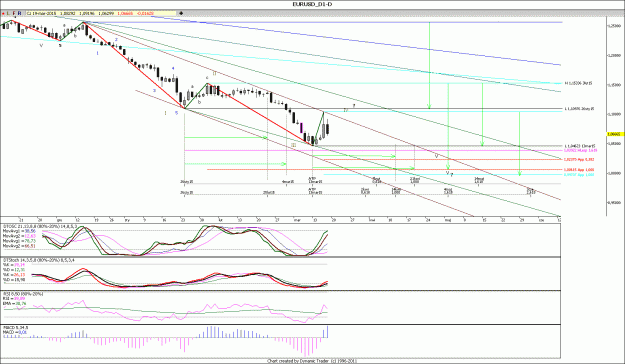Click the magenta price projection label
The height and width of the screenshot is (364, 625).
tap(580, 150)
